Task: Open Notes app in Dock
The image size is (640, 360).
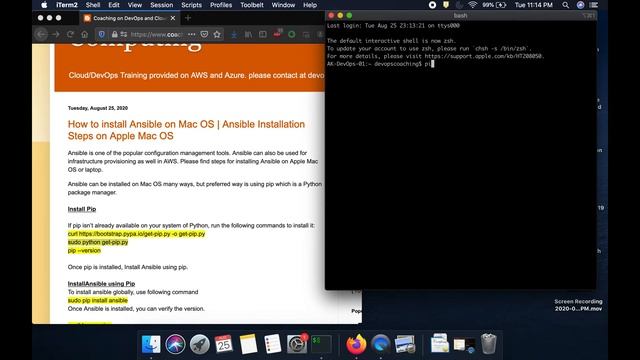Action: coord(248,344)
